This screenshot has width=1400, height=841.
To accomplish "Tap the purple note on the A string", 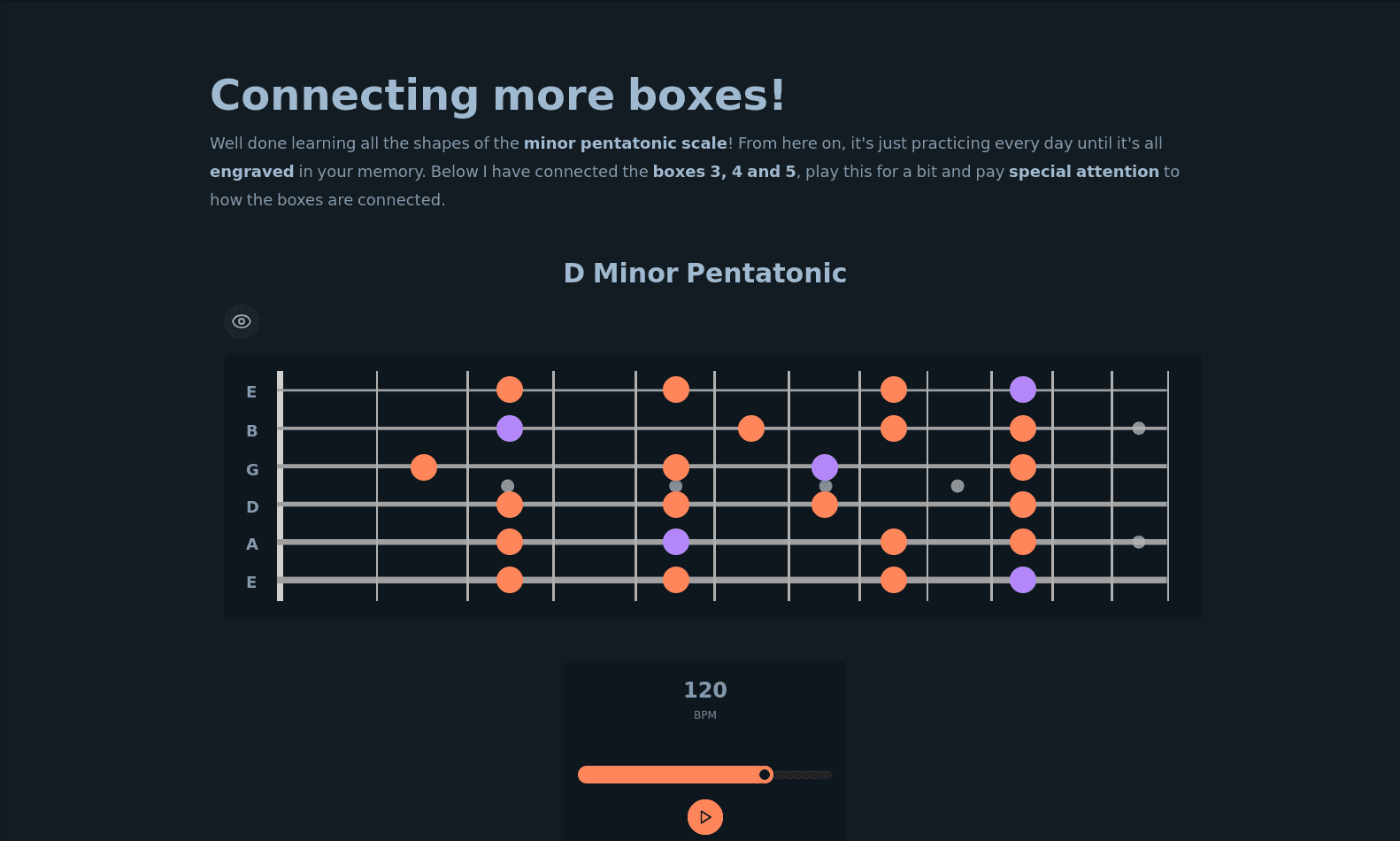I will point(676,542).
